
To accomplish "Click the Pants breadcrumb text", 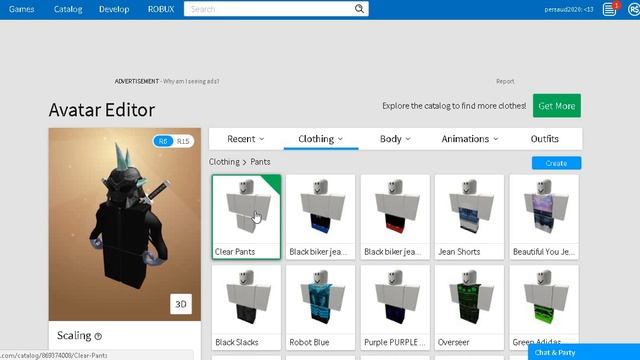I will [x=260, y=162].
